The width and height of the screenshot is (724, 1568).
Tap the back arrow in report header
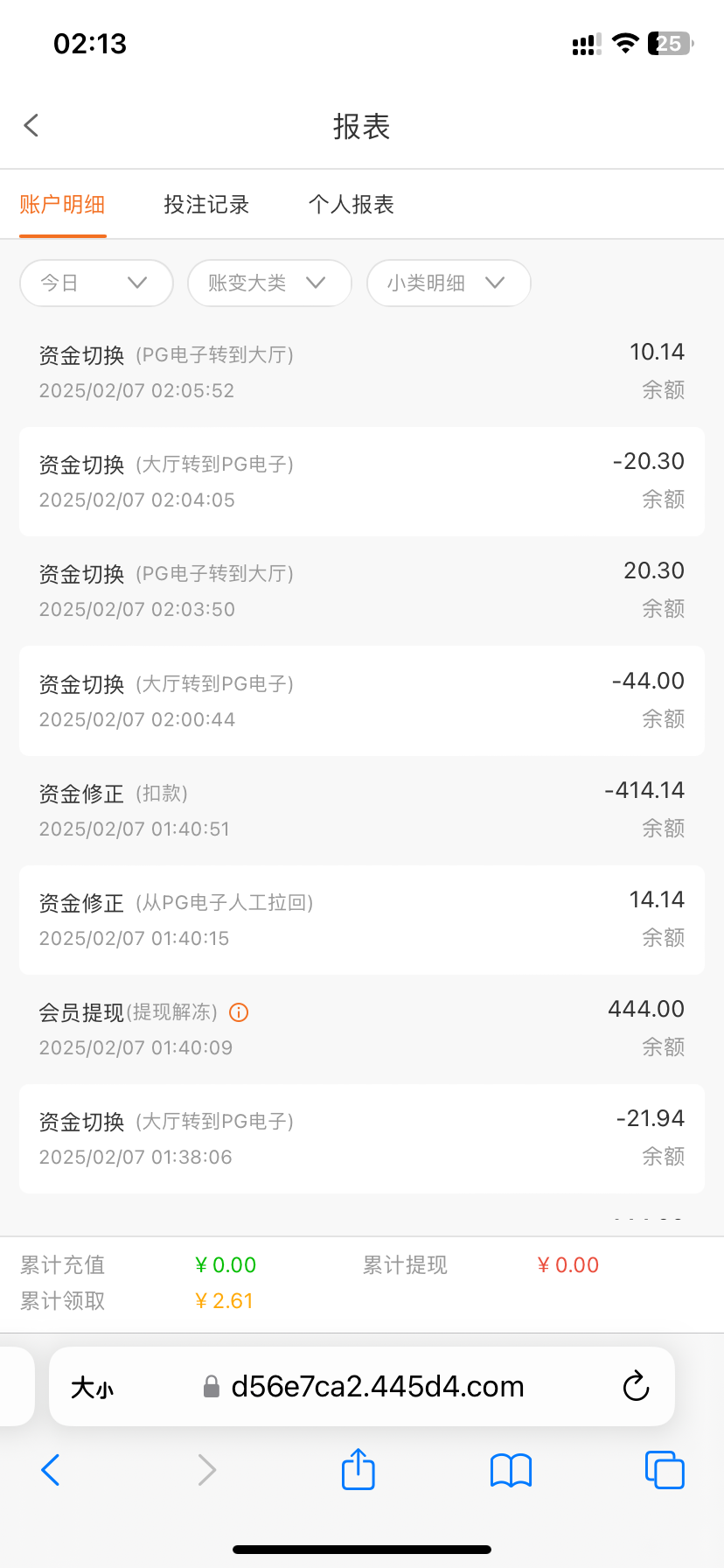[x=31, y=126]
